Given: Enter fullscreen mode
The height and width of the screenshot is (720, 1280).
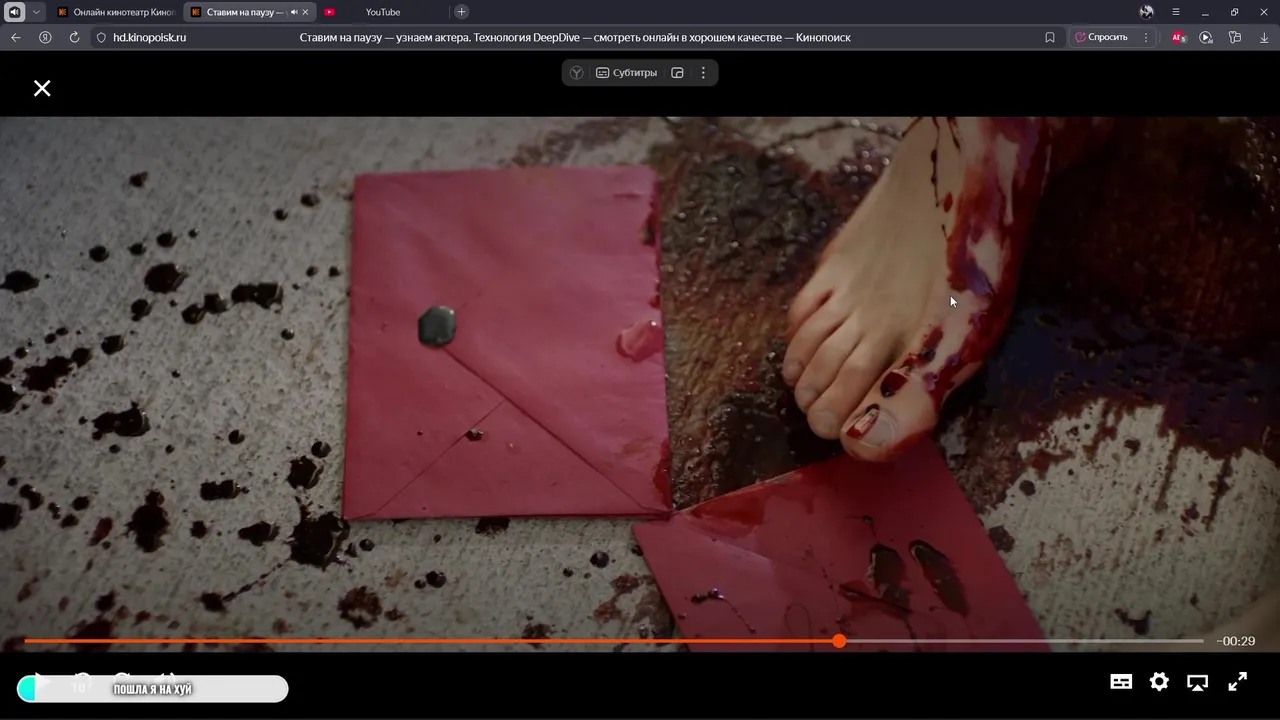Looking at the screenshot, I should [1237, 682].
